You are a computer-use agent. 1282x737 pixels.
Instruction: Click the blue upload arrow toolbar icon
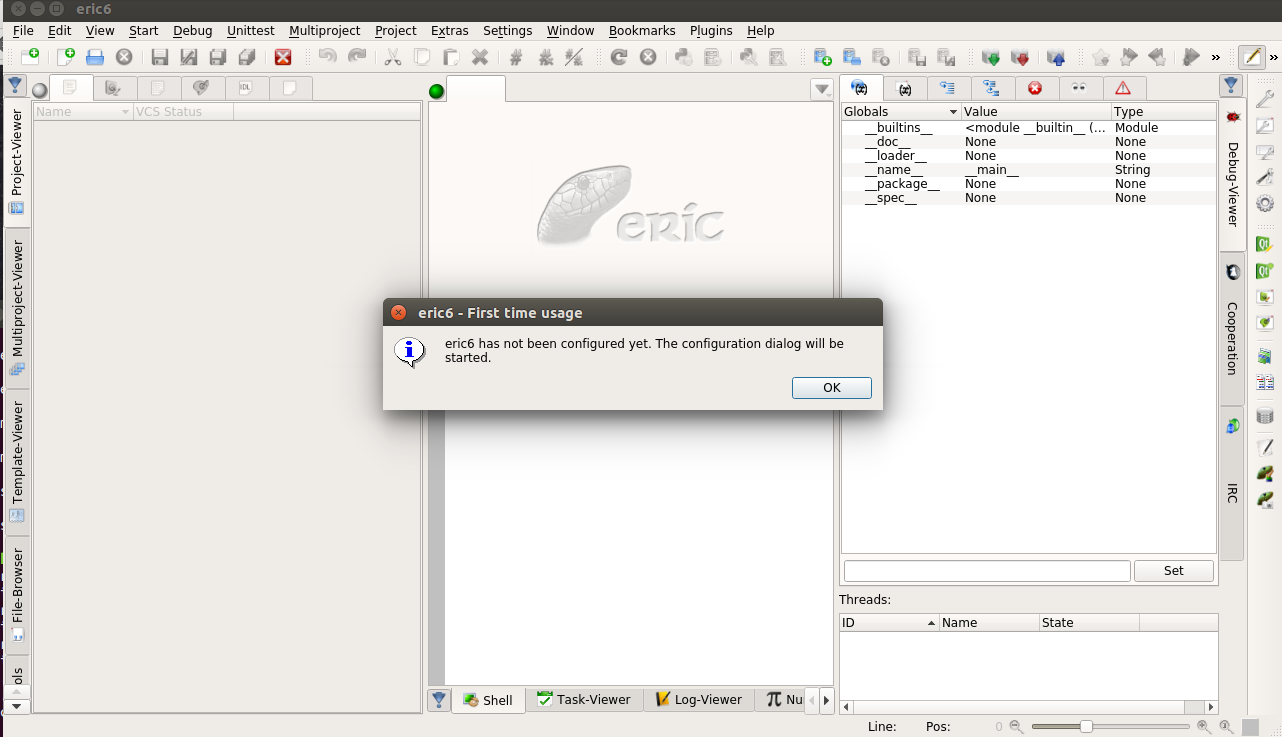pyautogui.click(x=1056, y=57)
